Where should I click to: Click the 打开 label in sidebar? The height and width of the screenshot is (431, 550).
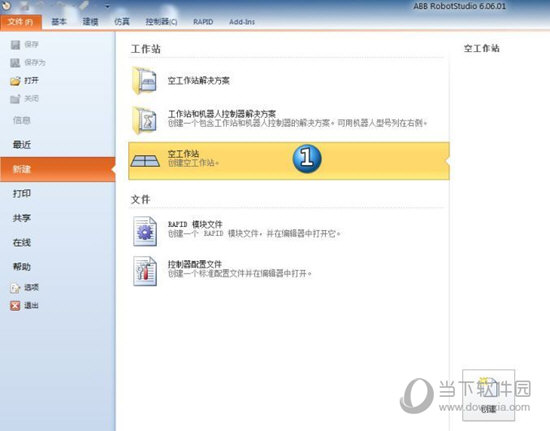click(31, 81)
